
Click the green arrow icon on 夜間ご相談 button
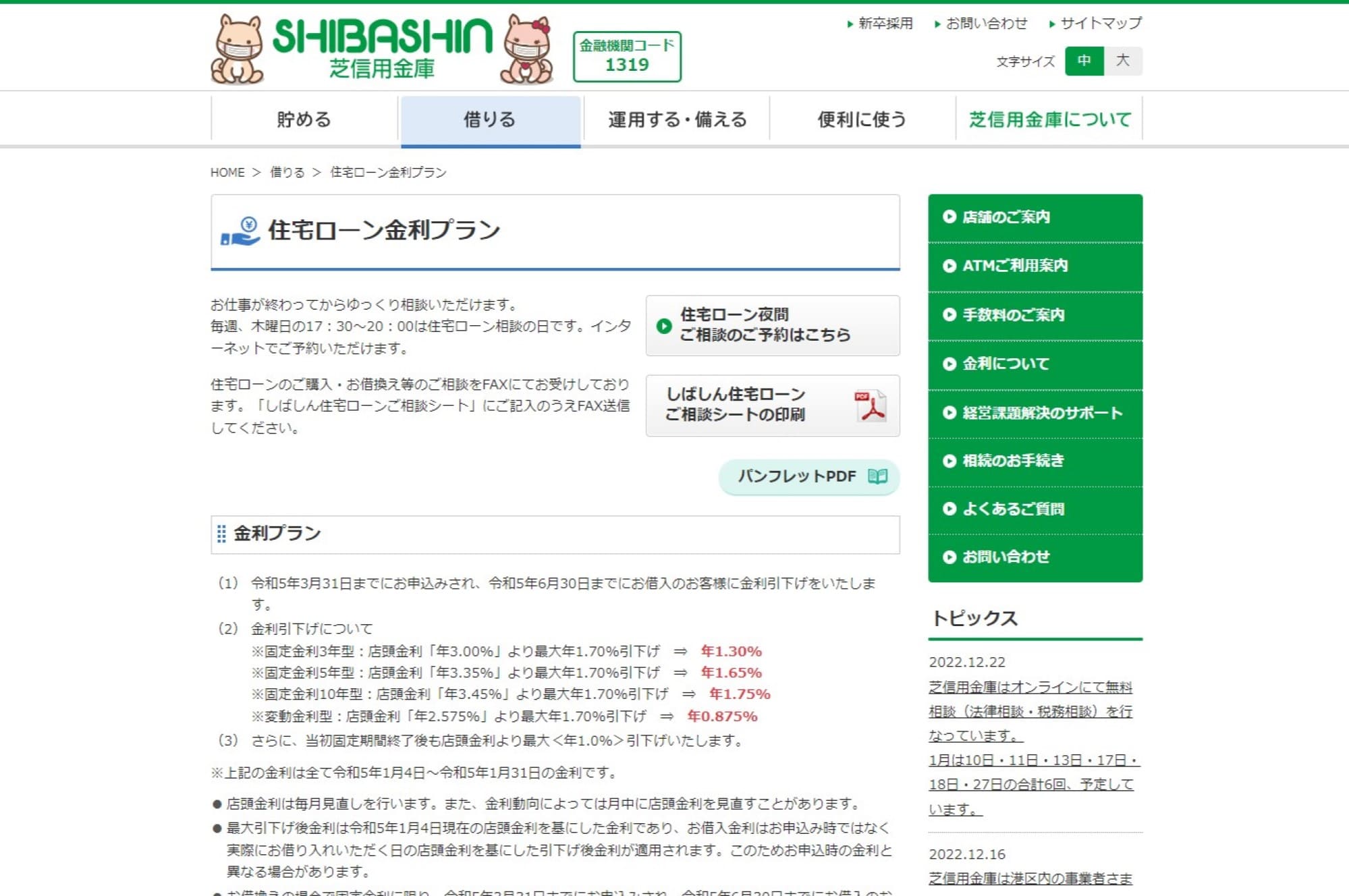click(x=664, y=326)
